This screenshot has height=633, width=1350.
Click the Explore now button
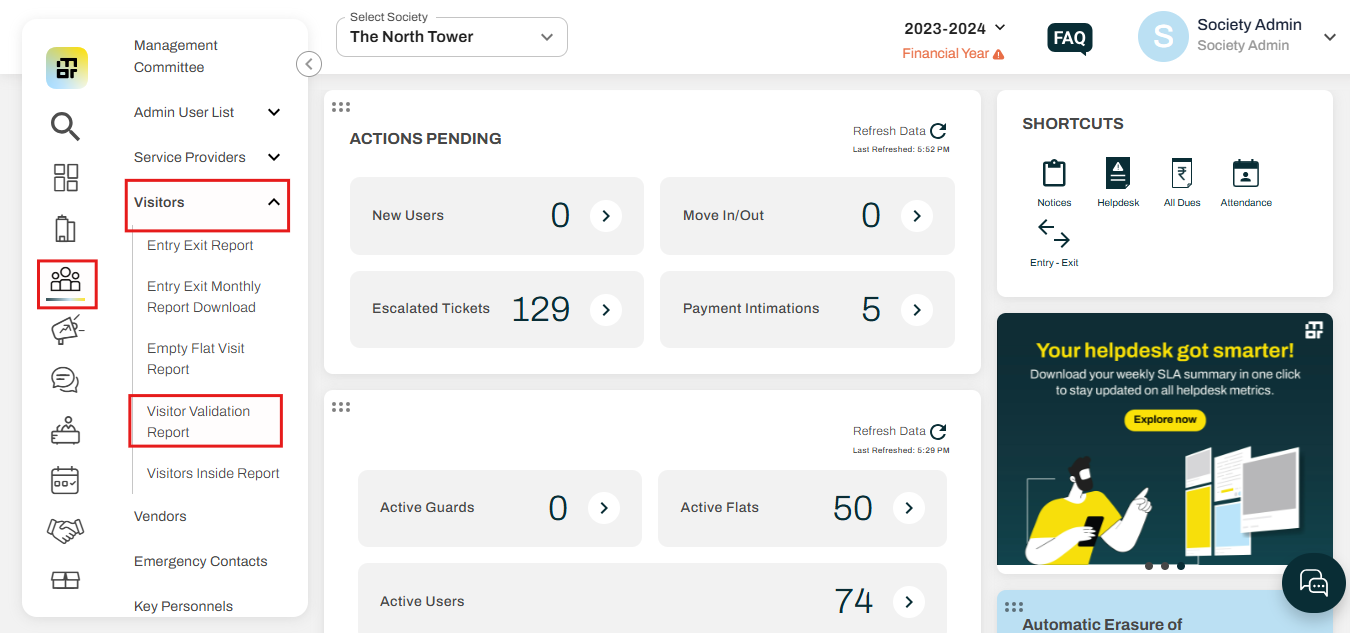(x=1164, y=420)
